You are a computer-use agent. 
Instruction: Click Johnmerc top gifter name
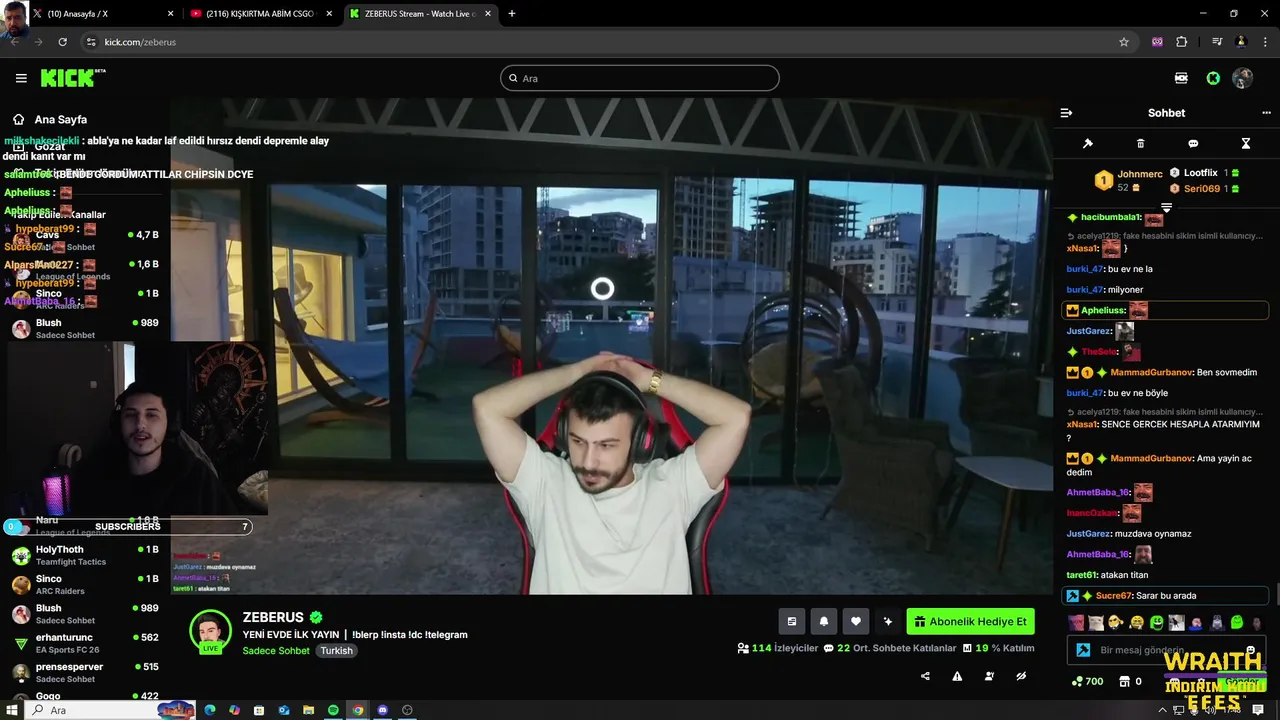pyautogui.click(x=1140, y=174)
